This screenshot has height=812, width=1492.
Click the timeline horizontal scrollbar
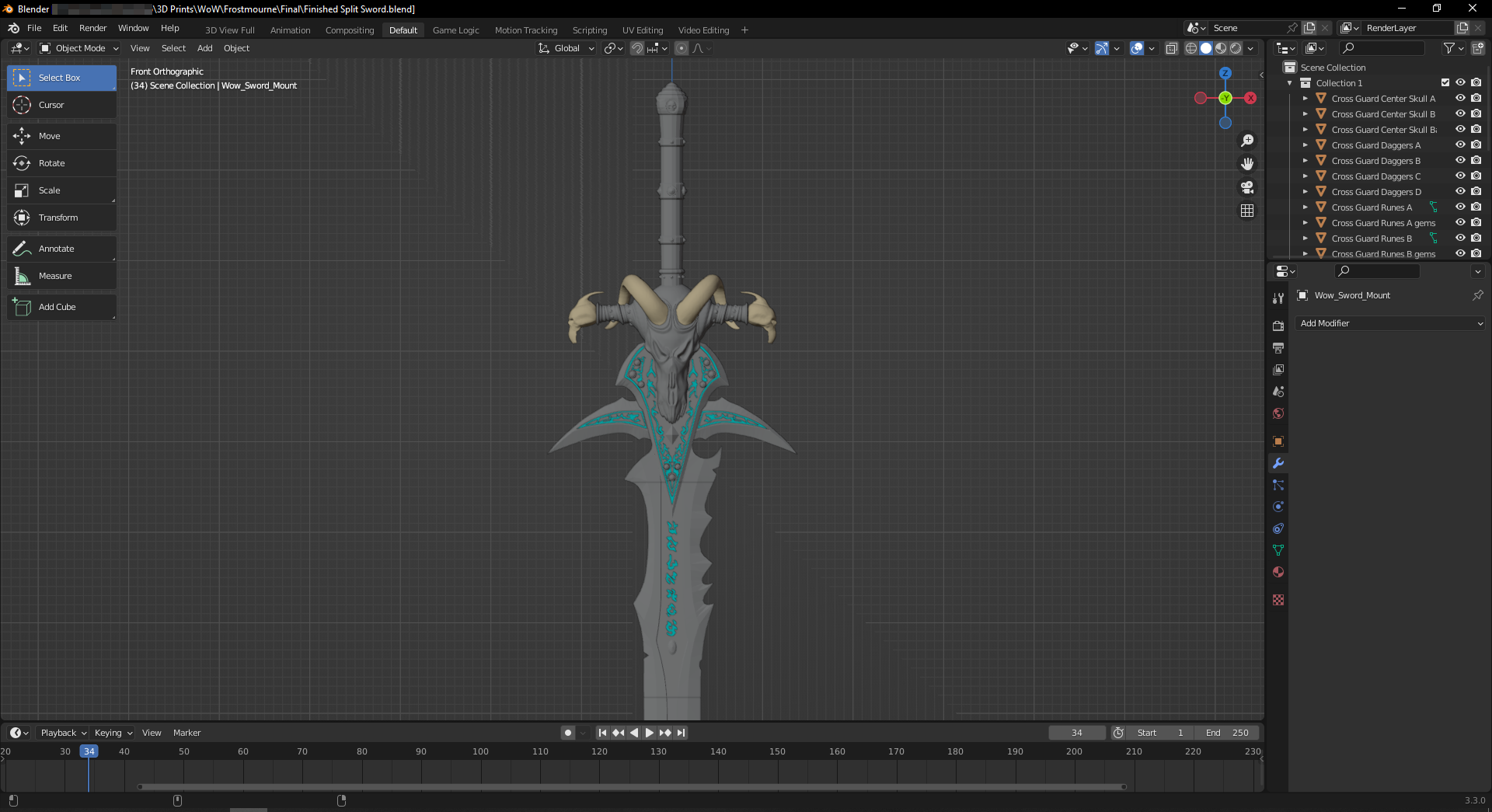click(632, 786)
